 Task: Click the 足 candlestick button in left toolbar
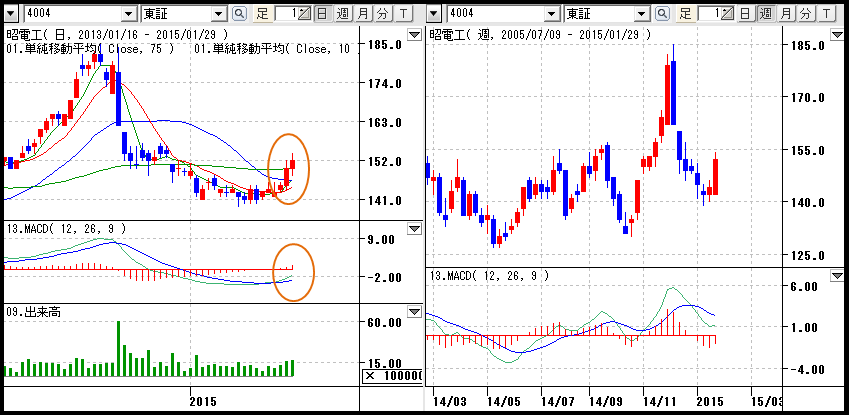(263, 14)
